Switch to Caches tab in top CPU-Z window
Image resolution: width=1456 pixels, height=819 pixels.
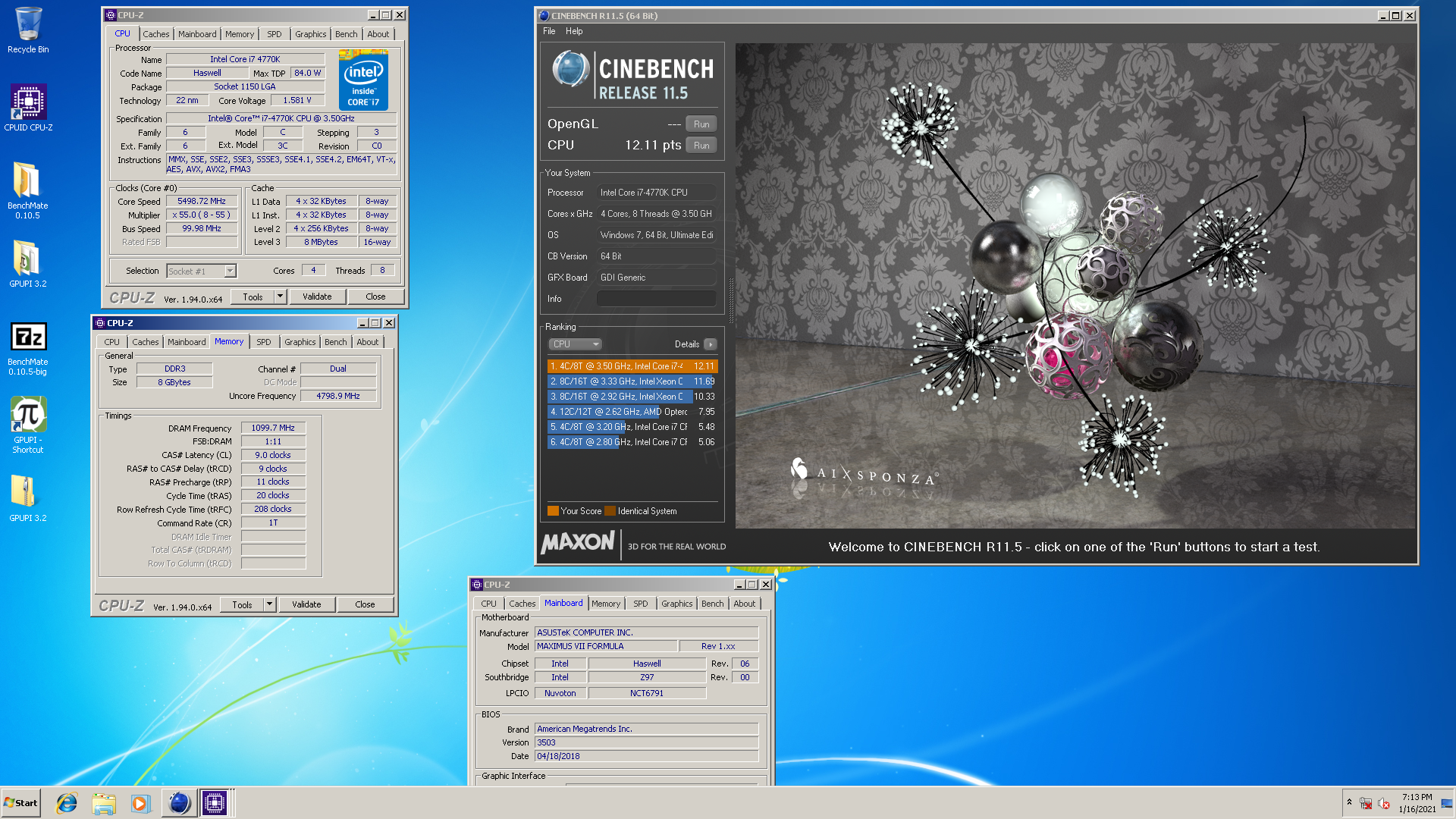(156, 34)
